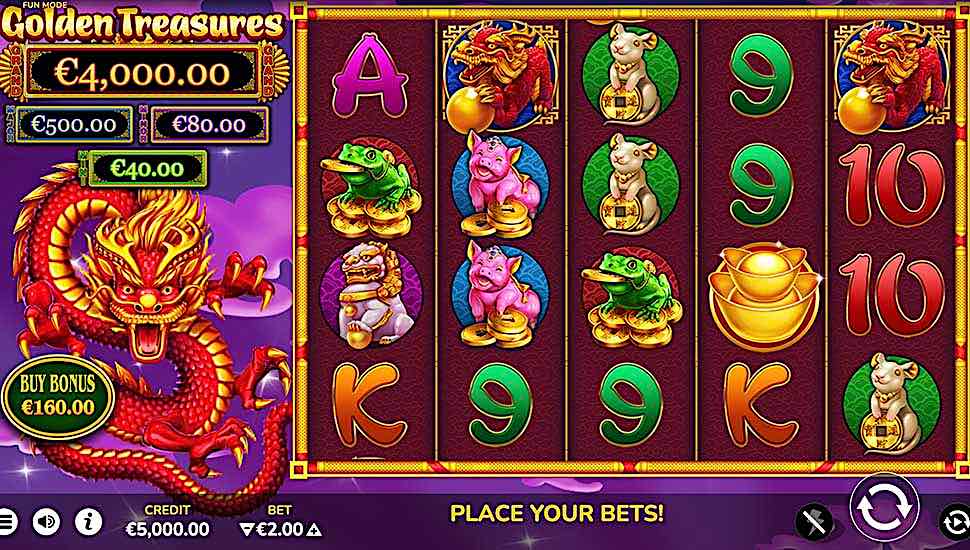The width and height of the screenshot is (970, 550).
Task: Click the golden ingot symbol
Action: click(762, 296)
